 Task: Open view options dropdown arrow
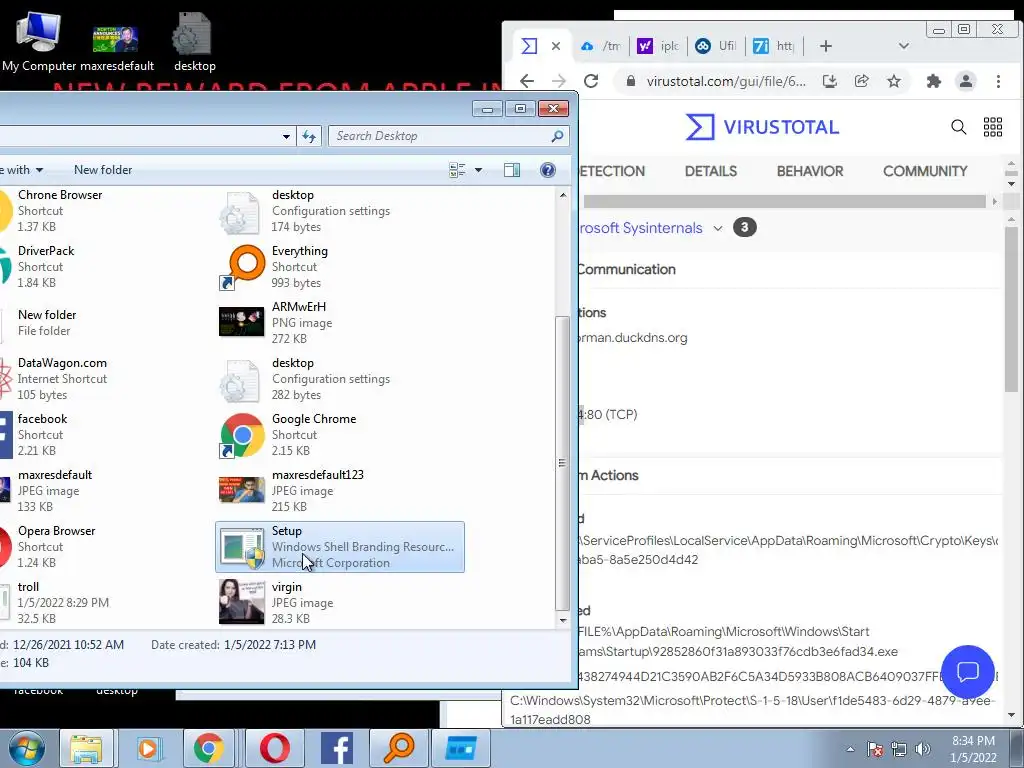coord(478,170)
